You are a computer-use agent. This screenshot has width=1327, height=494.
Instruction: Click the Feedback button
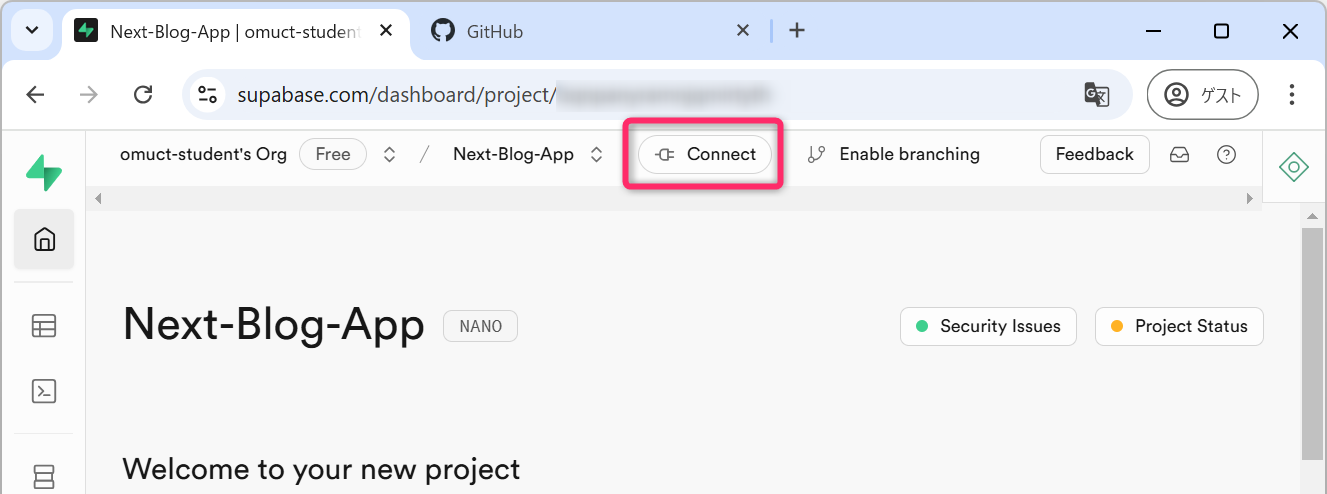click(x=1094, y=155)
